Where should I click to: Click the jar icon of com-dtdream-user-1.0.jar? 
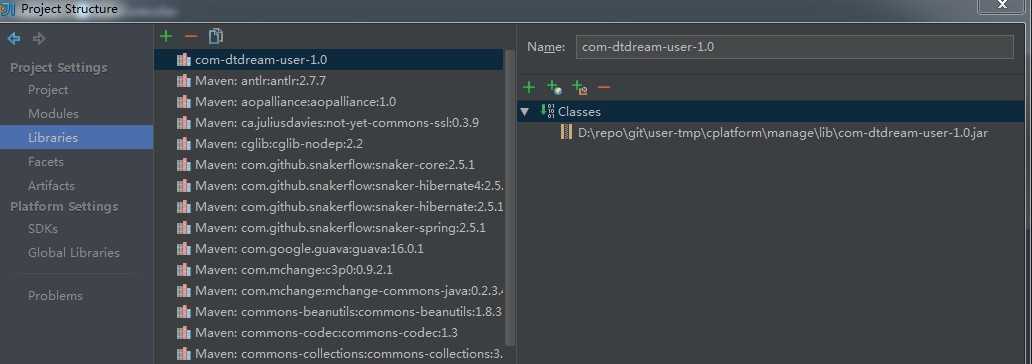click(x=566, y=132)
